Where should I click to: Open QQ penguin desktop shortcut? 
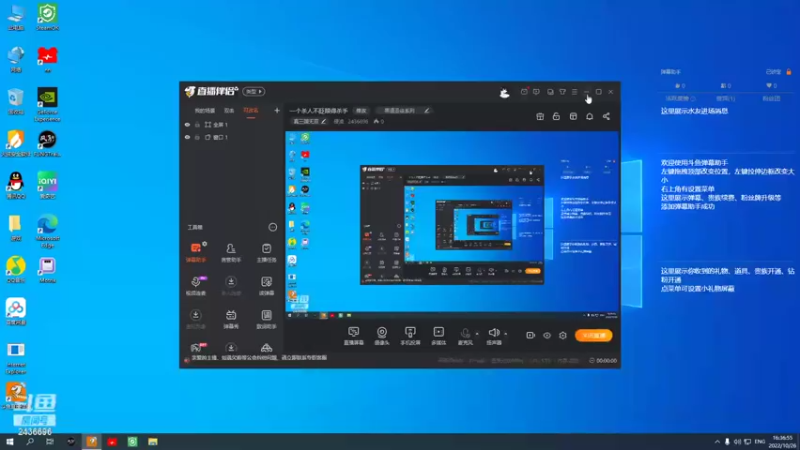15,185
